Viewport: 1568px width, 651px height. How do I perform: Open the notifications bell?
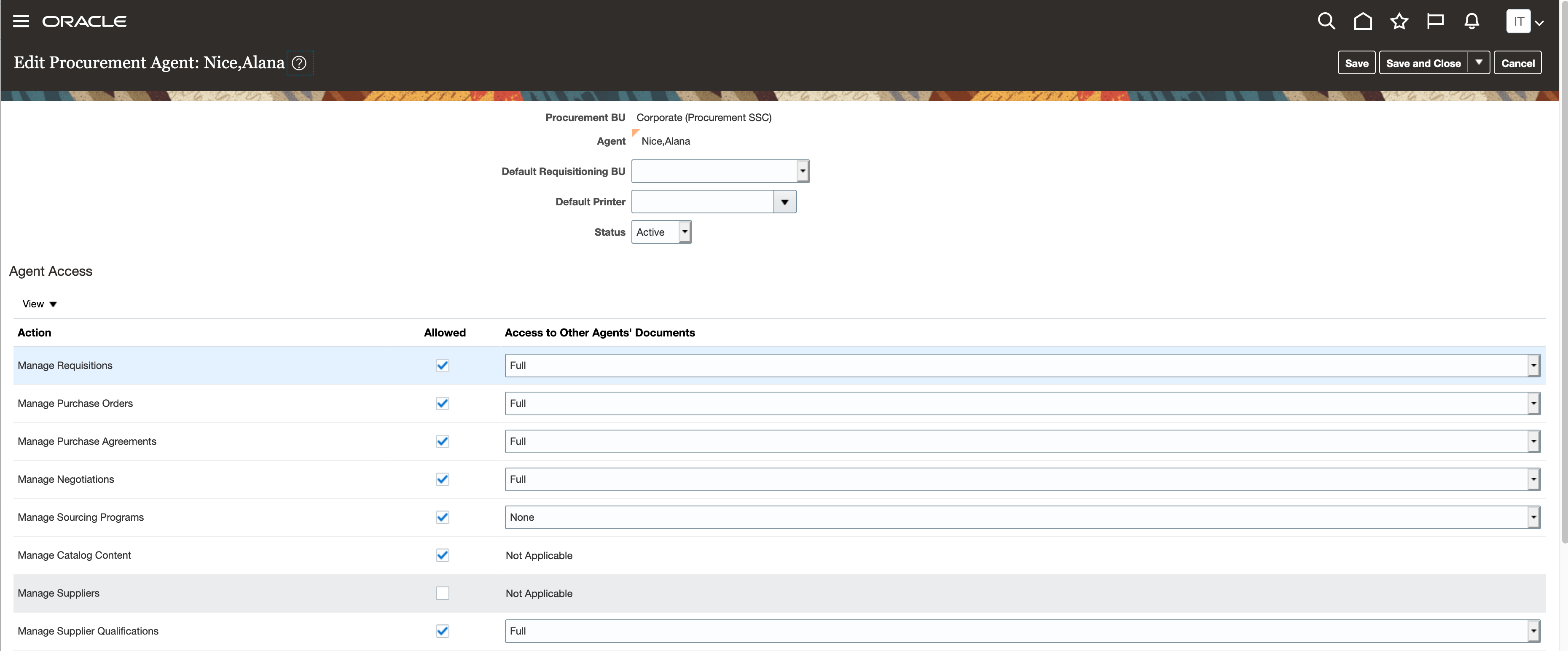point(1472,22)
